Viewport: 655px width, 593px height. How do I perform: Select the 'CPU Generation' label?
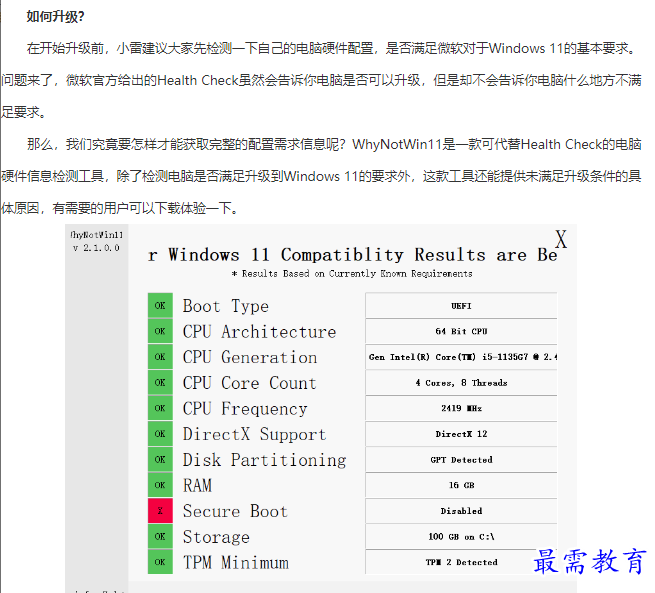pos(250,357)
